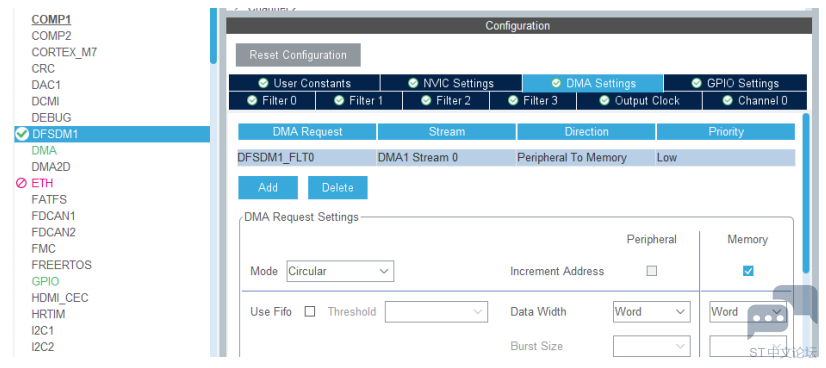This screenshot has width=826, height=368.
Task: Select DCMI in the peripheral list
Action: coord(45,101)
